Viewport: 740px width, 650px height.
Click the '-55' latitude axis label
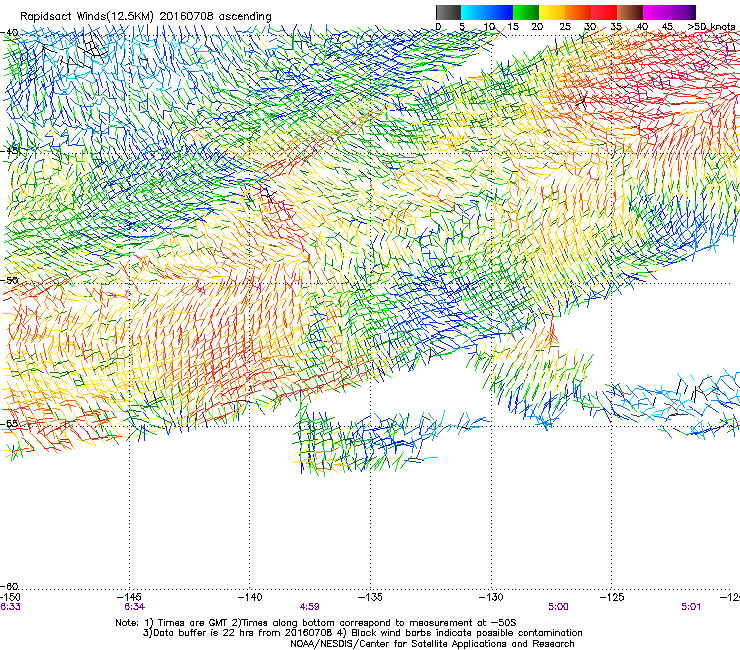[x=9, y=423]
